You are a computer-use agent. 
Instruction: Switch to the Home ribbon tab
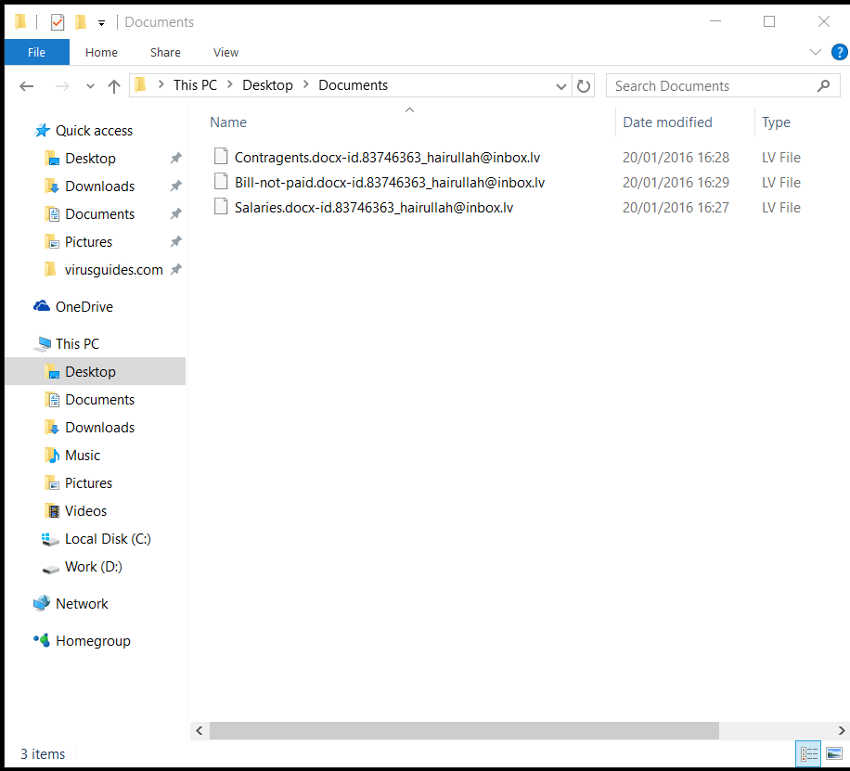101,52
